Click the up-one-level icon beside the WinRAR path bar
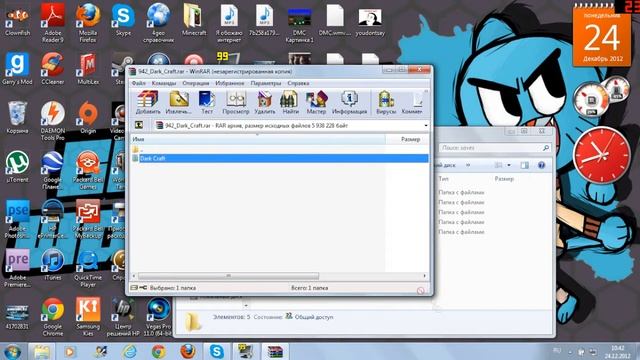This screenshot has width=640, height=360. [x=139, y=125]
